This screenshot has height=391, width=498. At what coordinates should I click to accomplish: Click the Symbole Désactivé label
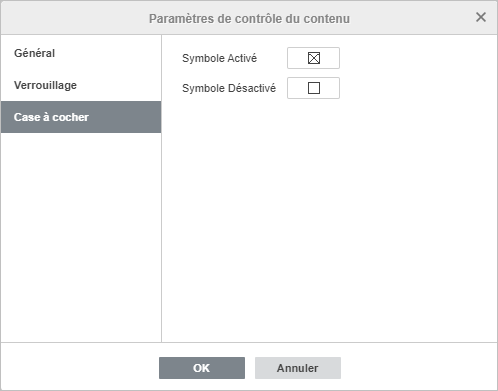point(229,88)
